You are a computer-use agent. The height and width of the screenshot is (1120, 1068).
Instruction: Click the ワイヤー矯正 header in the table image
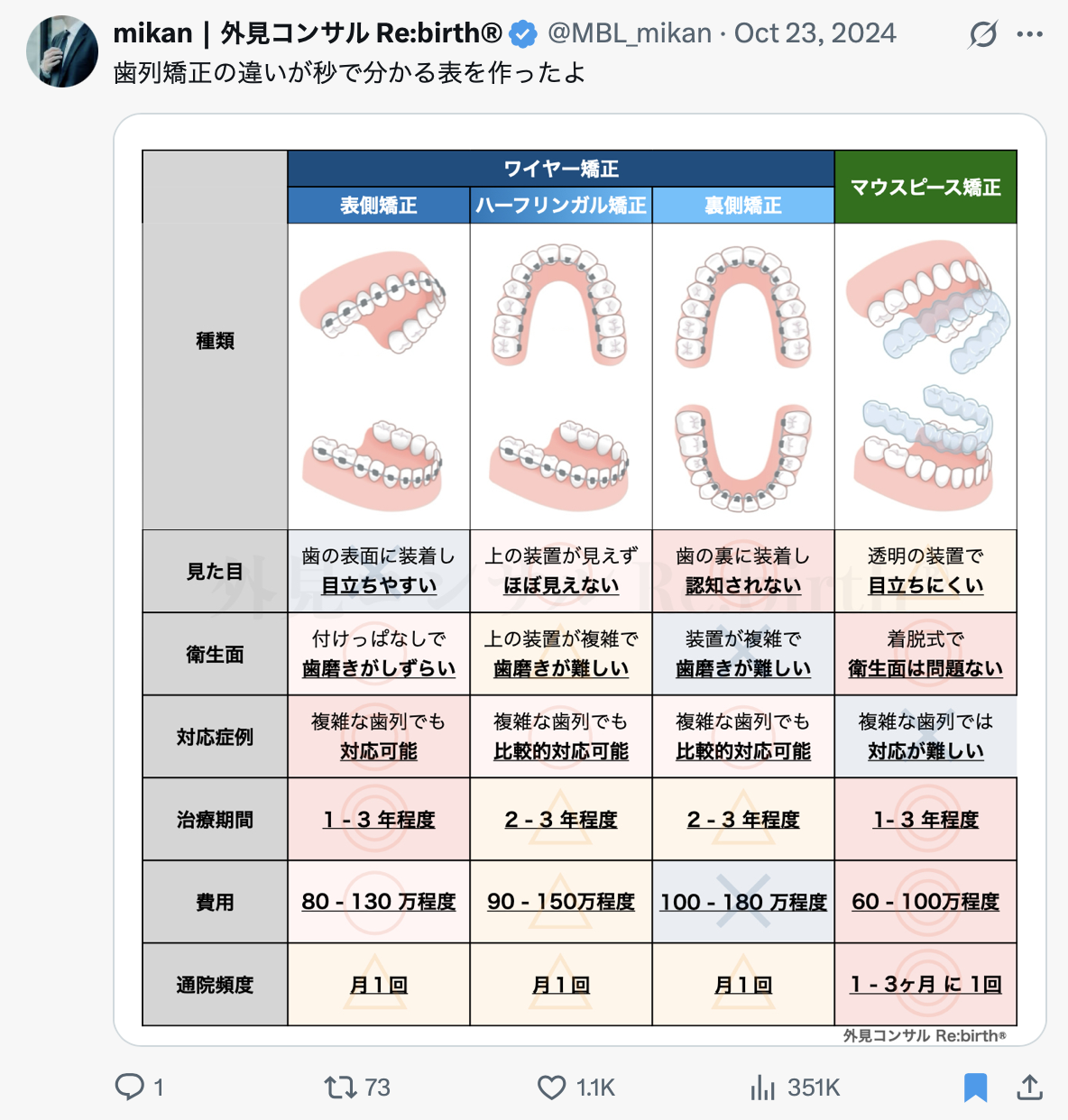561,169
